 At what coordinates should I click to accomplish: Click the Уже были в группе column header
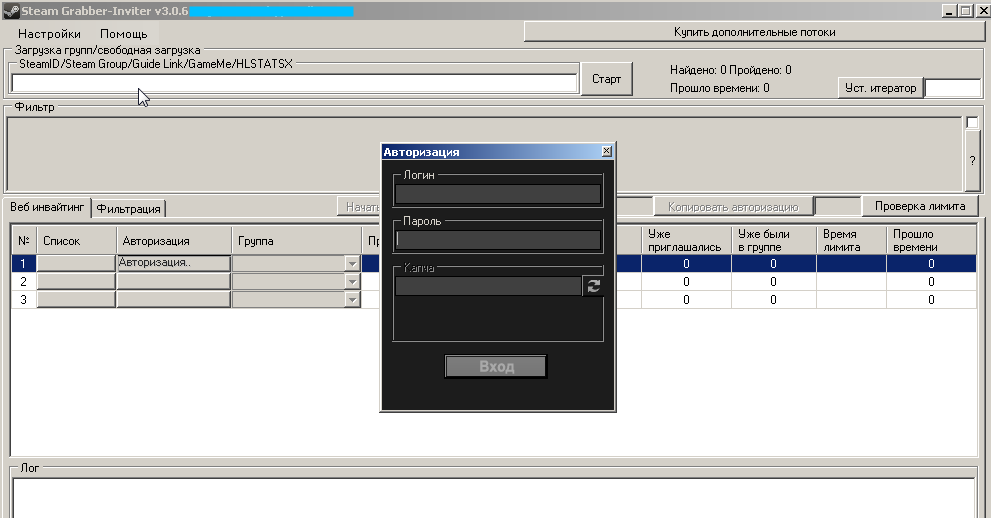(x=773, y=241)
